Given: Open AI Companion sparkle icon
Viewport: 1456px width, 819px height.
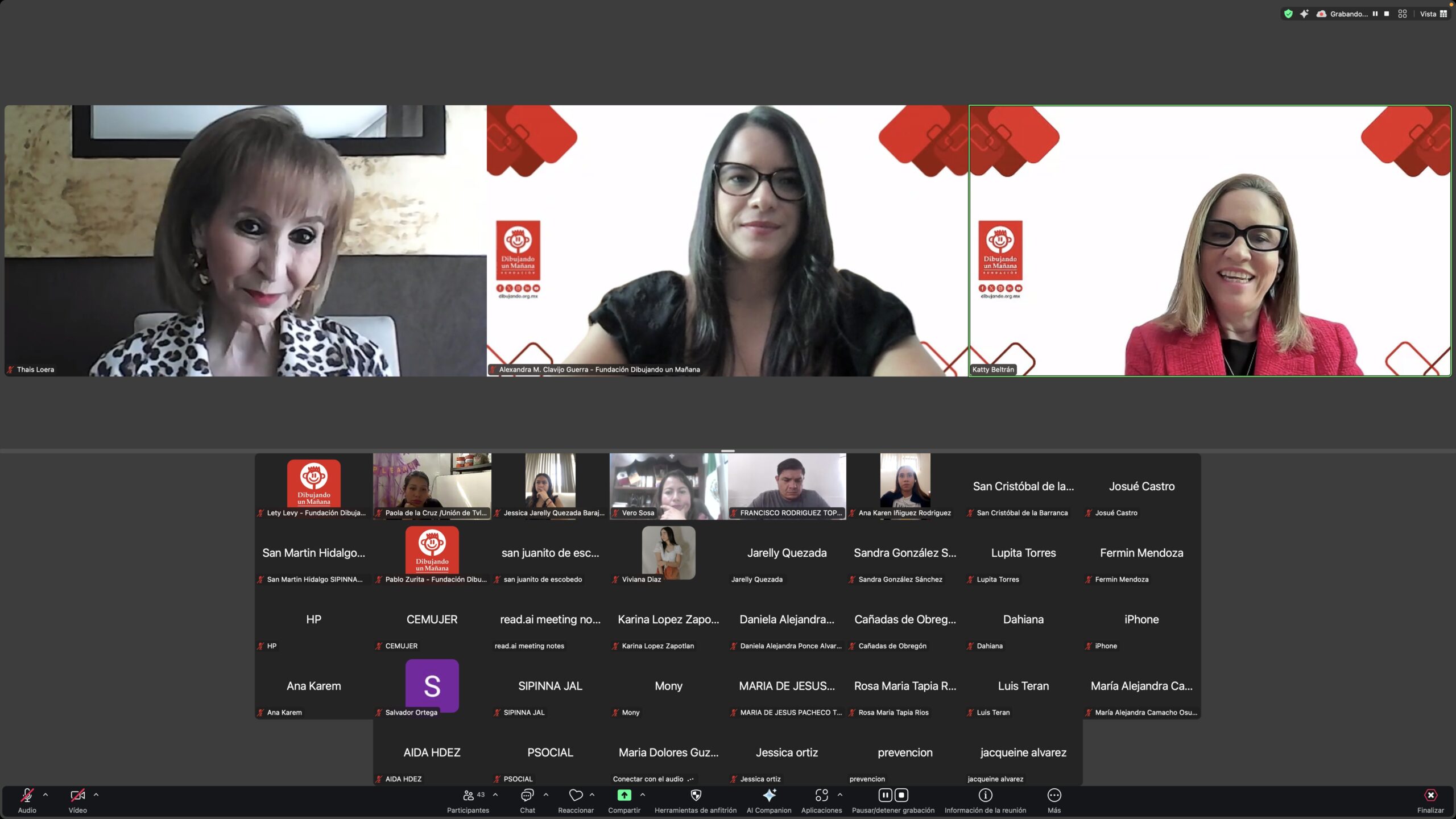Looking at the screenshot, I should click(769, 795).
